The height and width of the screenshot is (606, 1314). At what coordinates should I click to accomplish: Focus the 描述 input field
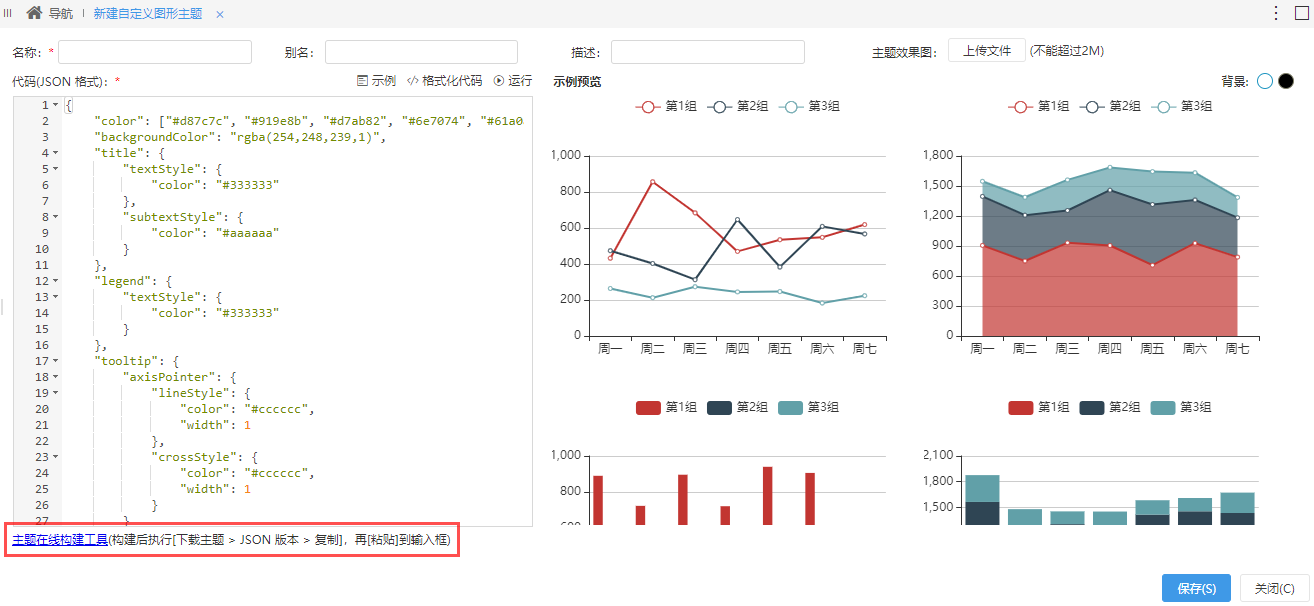(708, 52)
